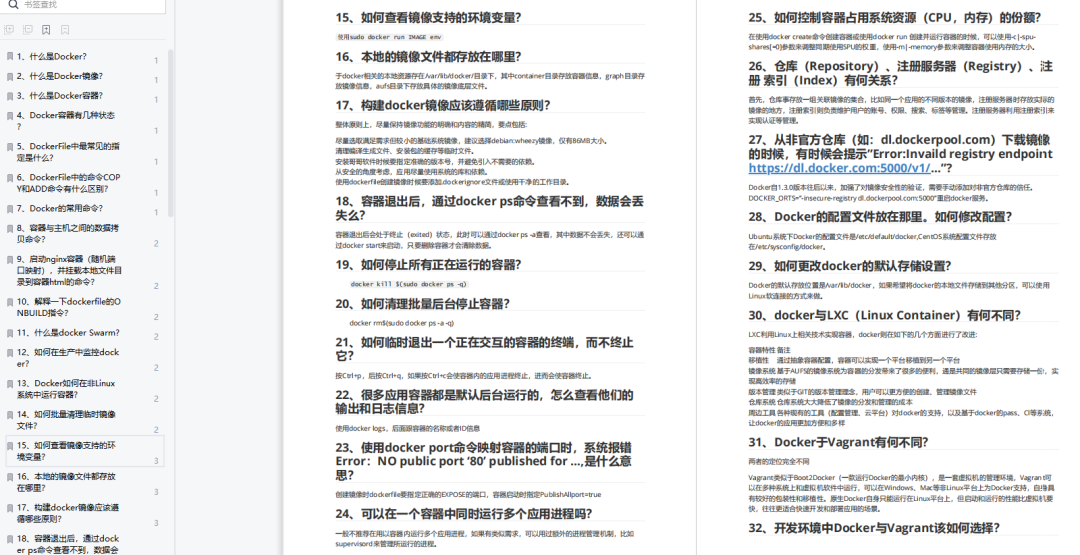Click heading 22、很多应用容器都是默认后台运行的
The image size is (1080, 555).
484,401
